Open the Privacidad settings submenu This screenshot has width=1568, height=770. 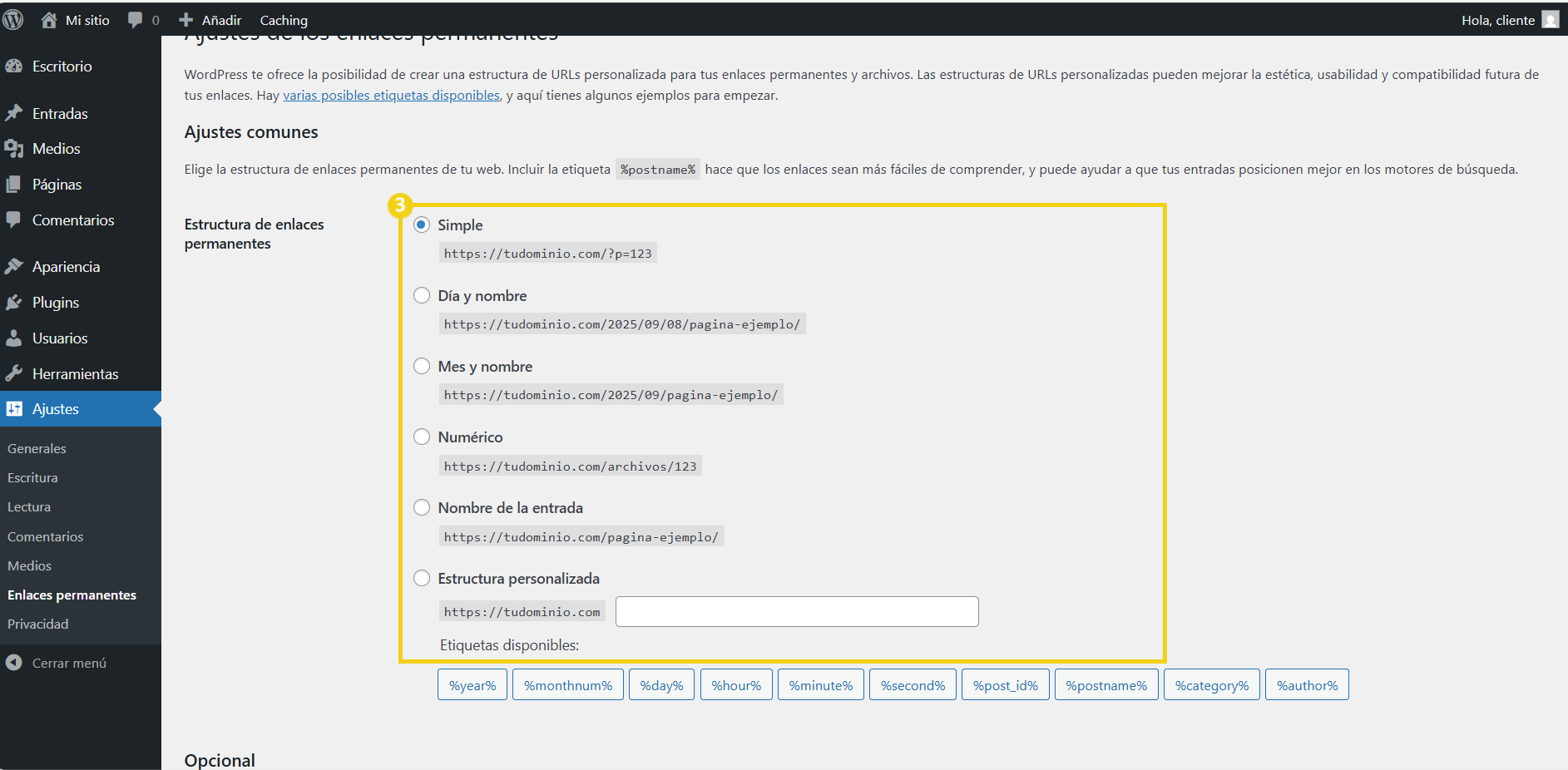(38, 624)
